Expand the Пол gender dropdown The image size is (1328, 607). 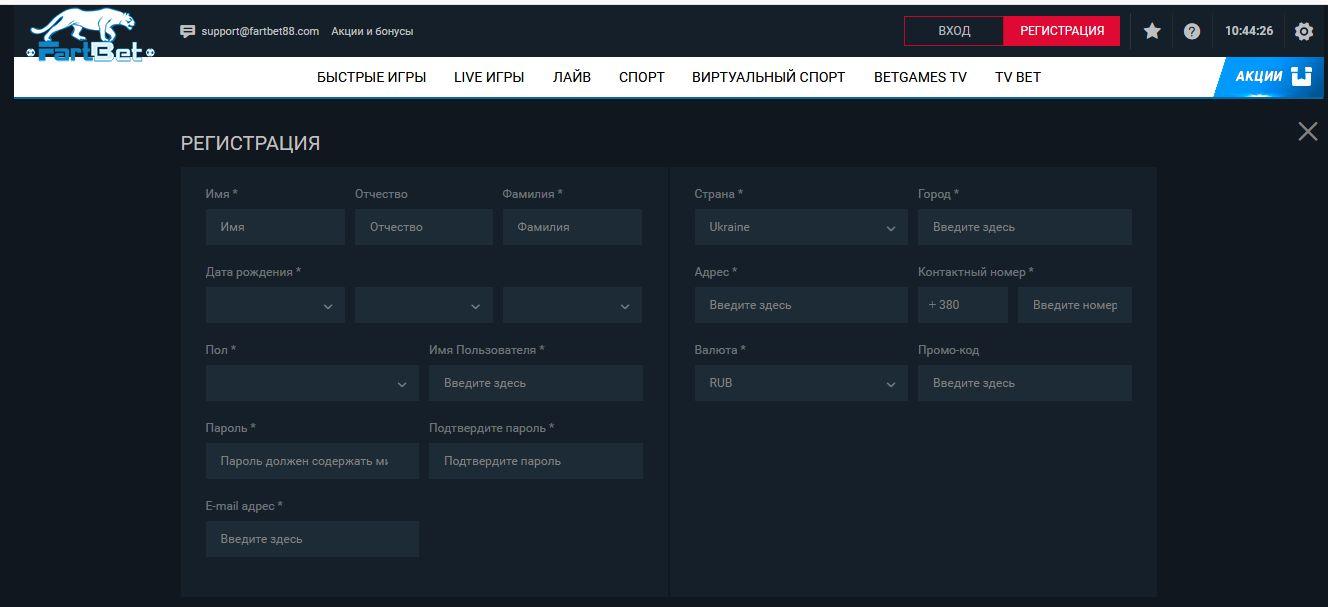point(312,383)
